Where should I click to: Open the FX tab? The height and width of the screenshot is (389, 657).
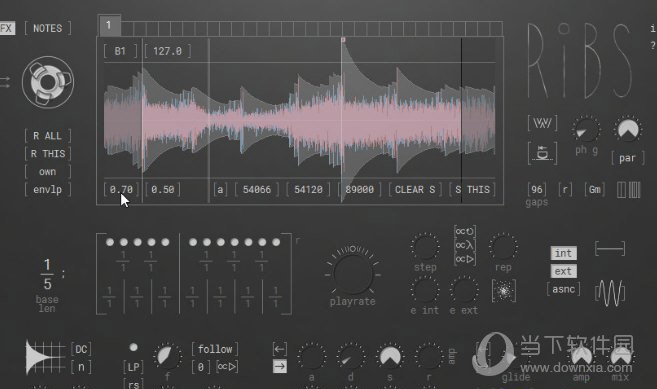point(7,29)
